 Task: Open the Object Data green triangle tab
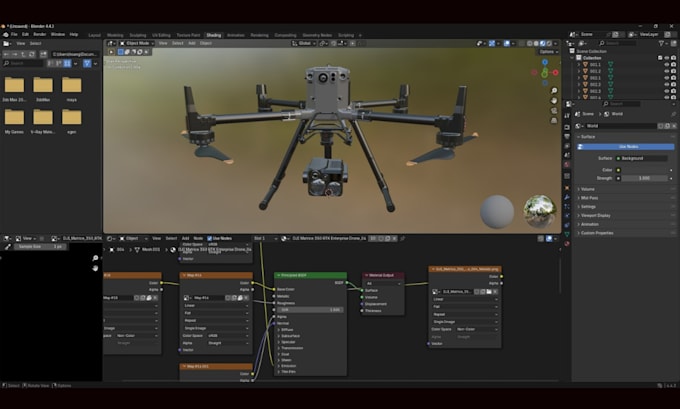[567, 234]
